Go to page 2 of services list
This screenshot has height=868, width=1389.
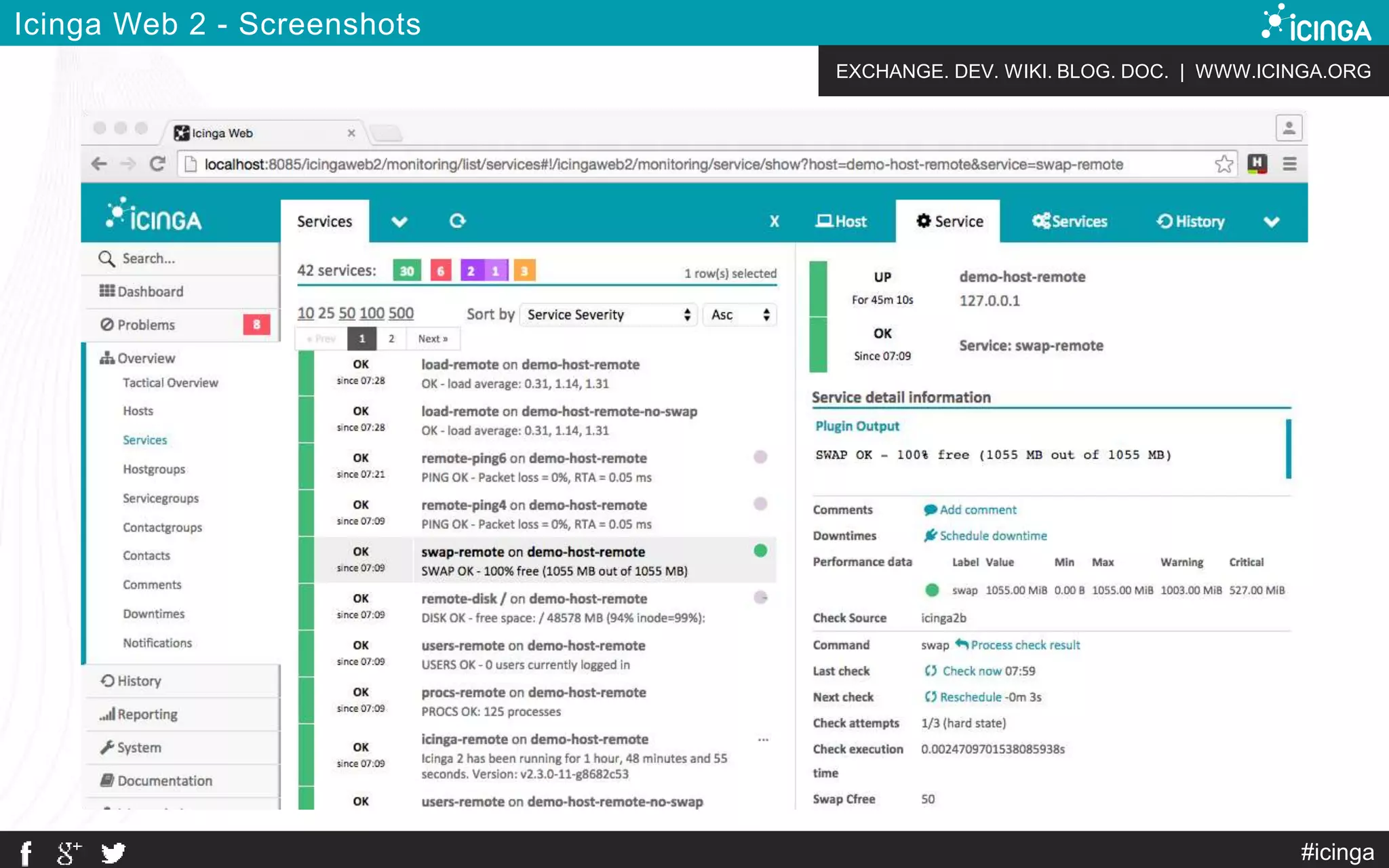(x=391, y=338)
